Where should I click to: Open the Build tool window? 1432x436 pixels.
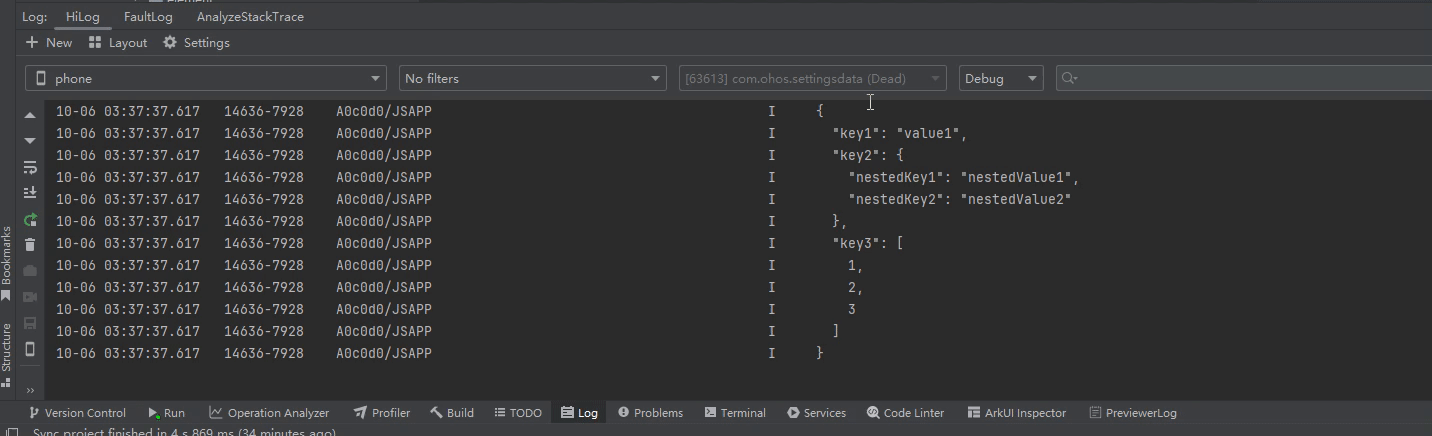tap(452, 412)
